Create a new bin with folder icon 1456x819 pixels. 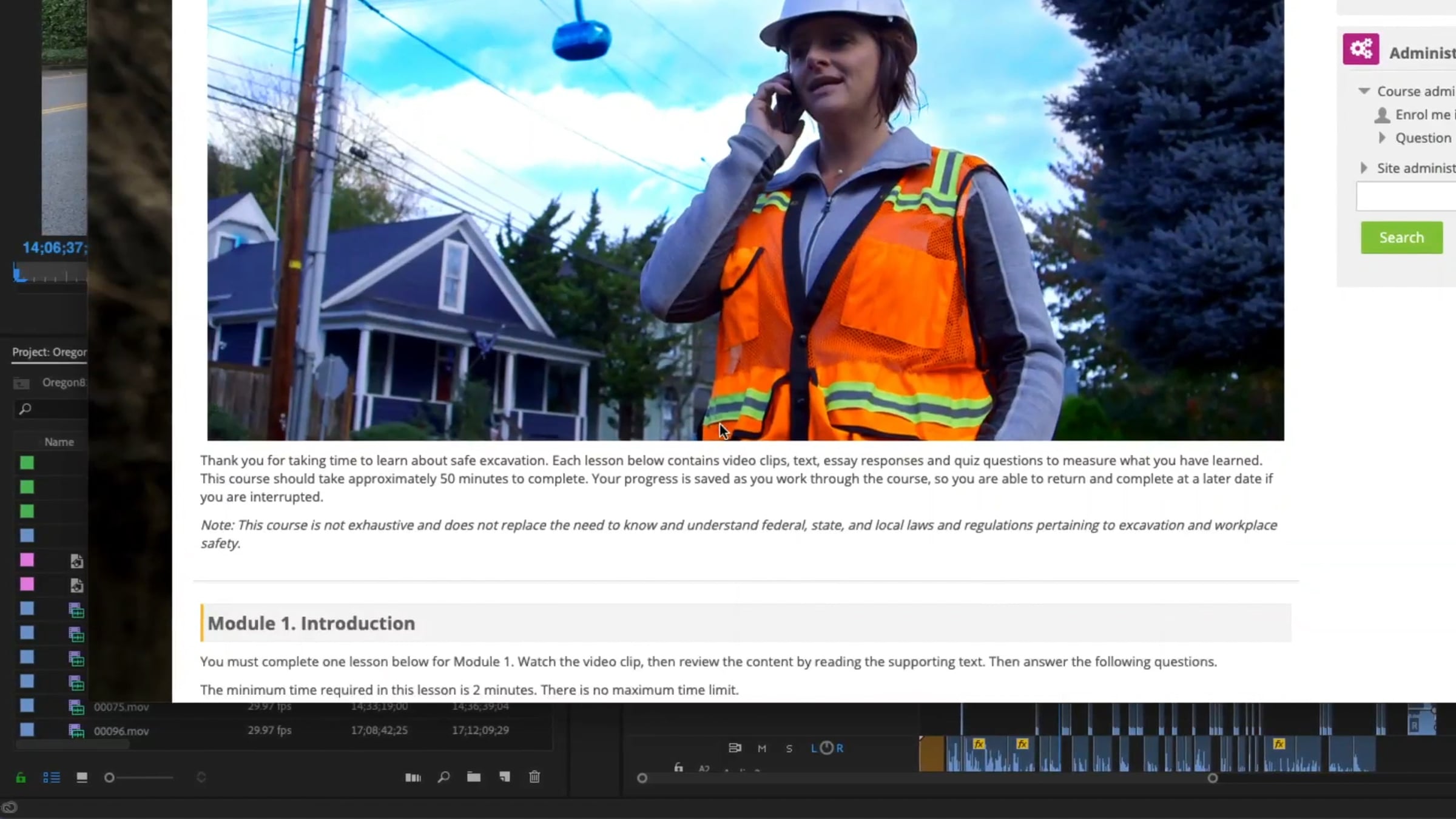474,777
